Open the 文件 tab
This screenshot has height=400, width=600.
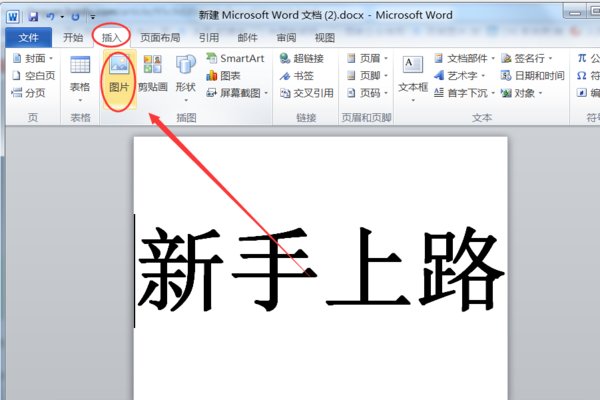[x=29, y=38]
